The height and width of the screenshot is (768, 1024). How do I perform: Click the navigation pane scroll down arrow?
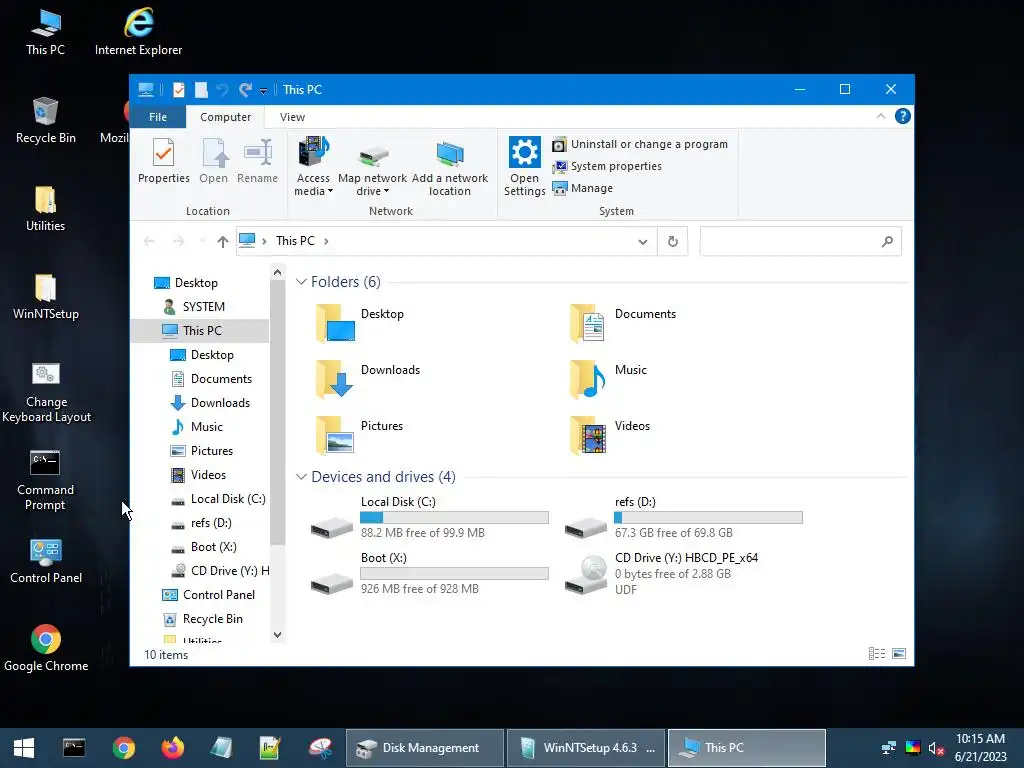coord(278,635)
